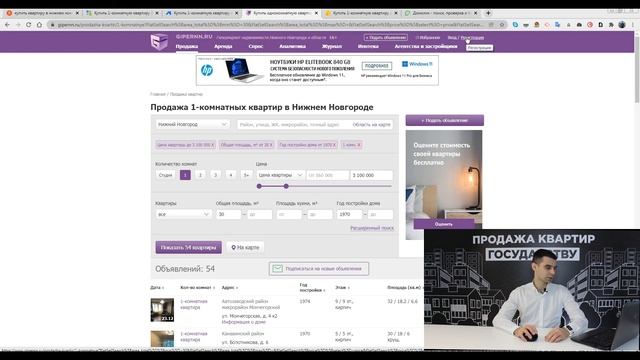Open the Спрос menu section
Viewport: 640px width, 360px height.
point(256,47)
